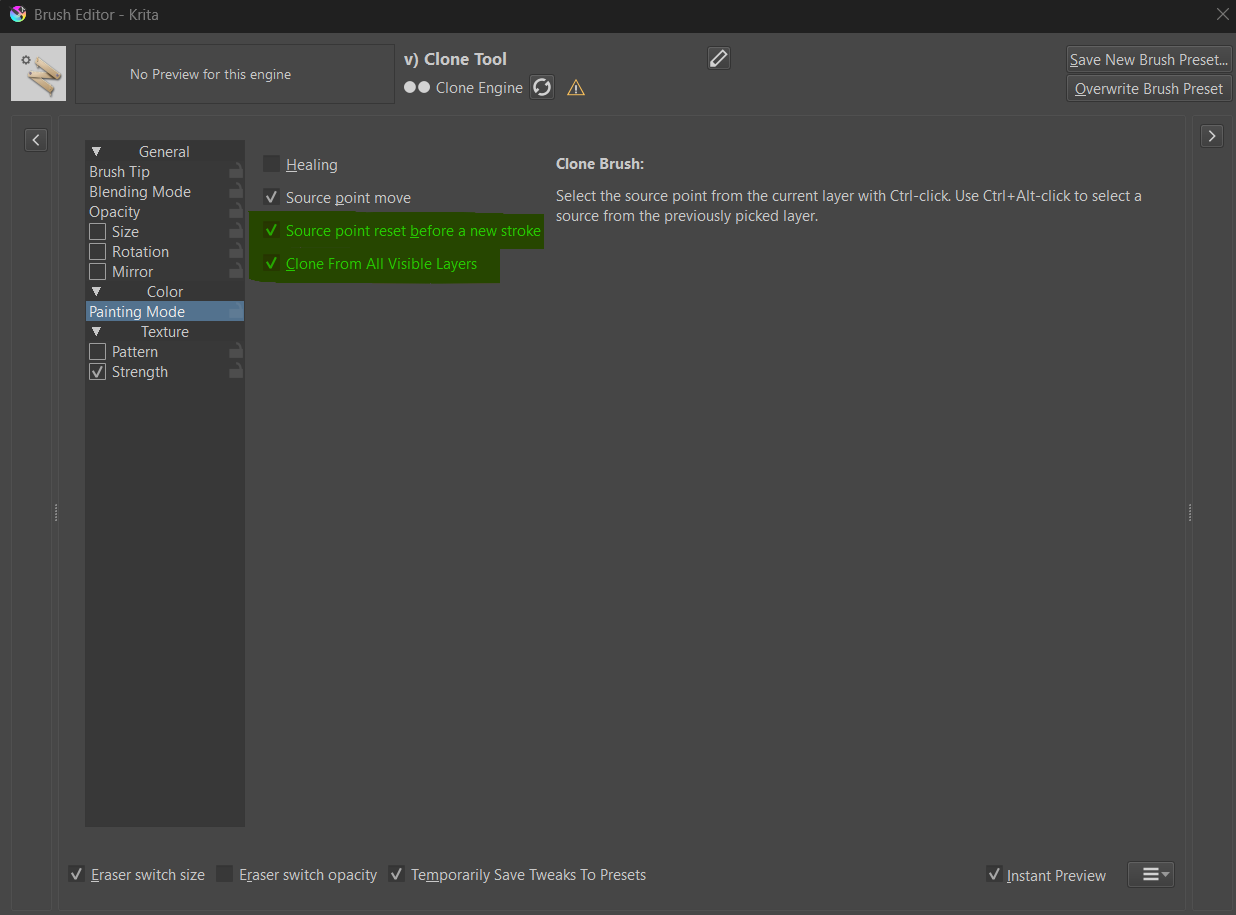This screenshot has width=1236, height=915.
Task: Click the Clone Tool brush preset thumbnail
Action: (39, 74)
